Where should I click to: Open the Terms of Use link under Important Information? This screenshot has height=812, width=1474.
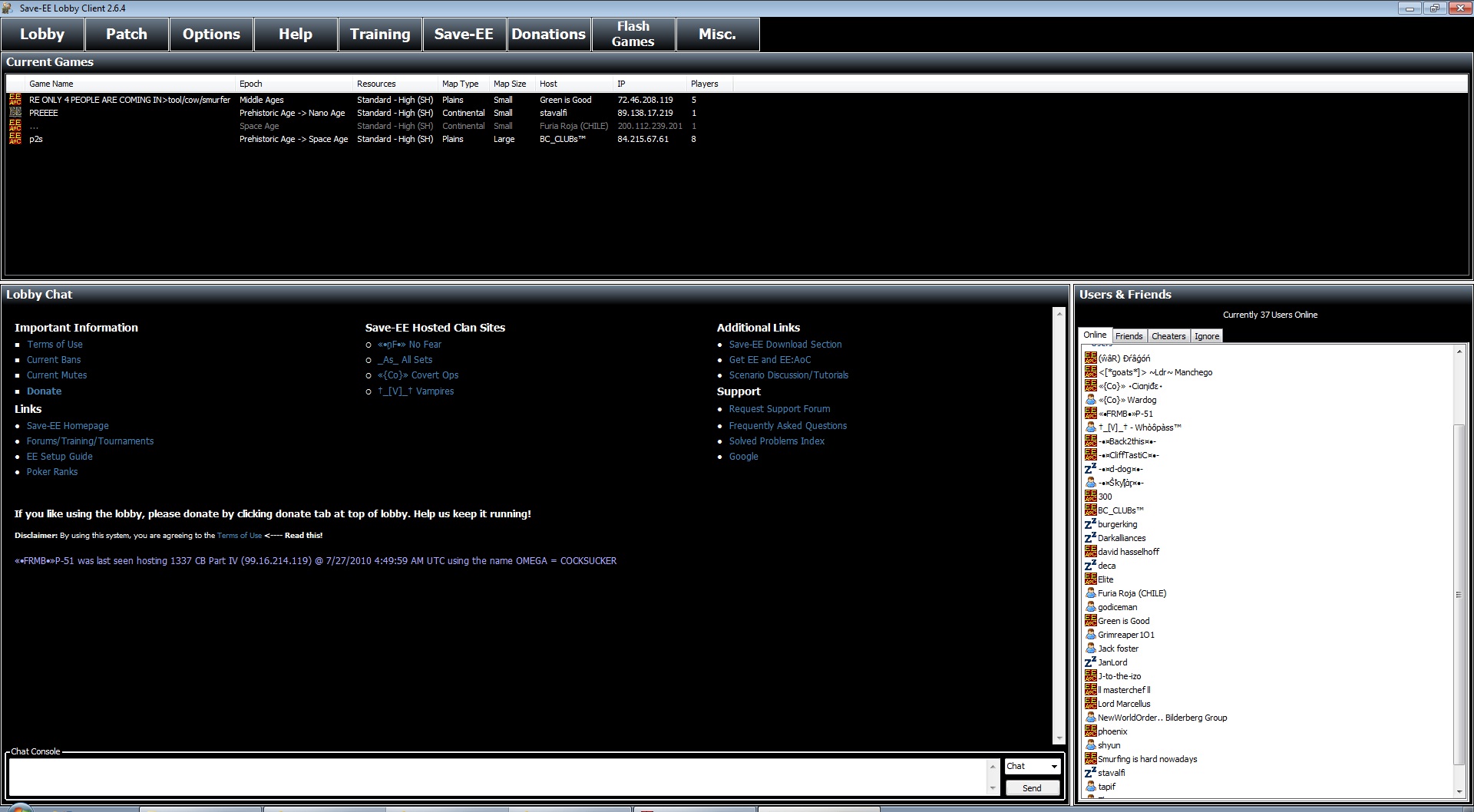[x=55, y=345]
